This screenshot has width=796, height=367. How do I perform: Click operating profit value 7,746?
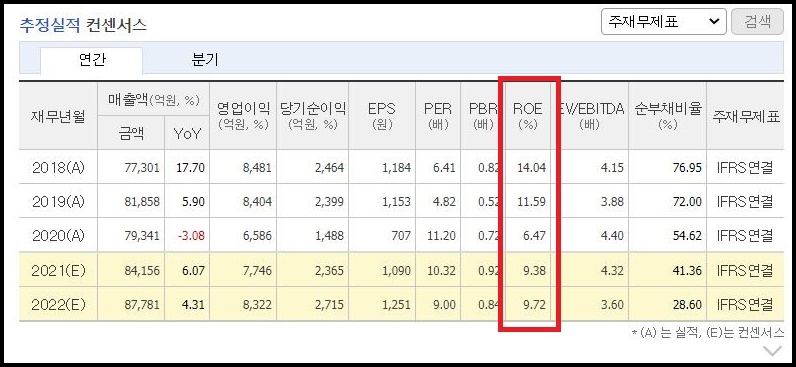coord(257,271)
